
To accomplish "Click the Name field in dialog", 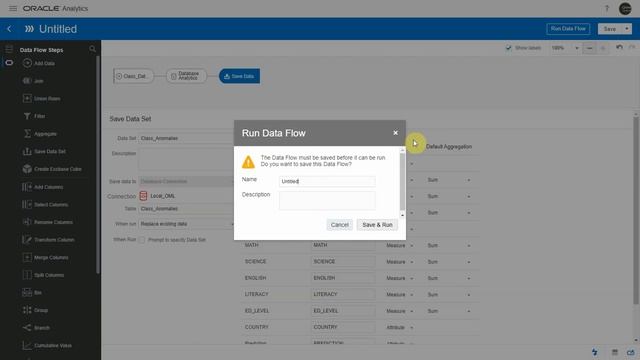I will pyautogui.click(x=327, y=181).
